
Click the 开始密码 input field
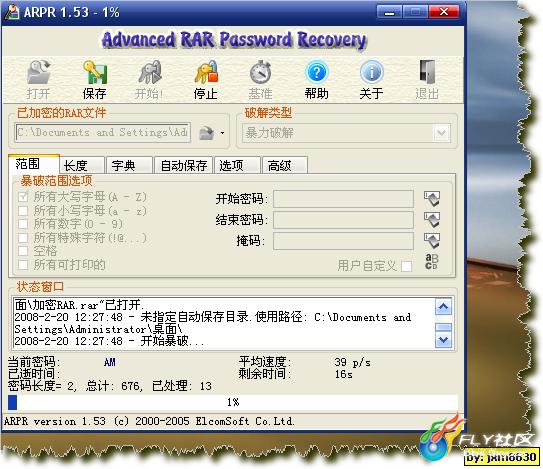[x=343, y=199]
